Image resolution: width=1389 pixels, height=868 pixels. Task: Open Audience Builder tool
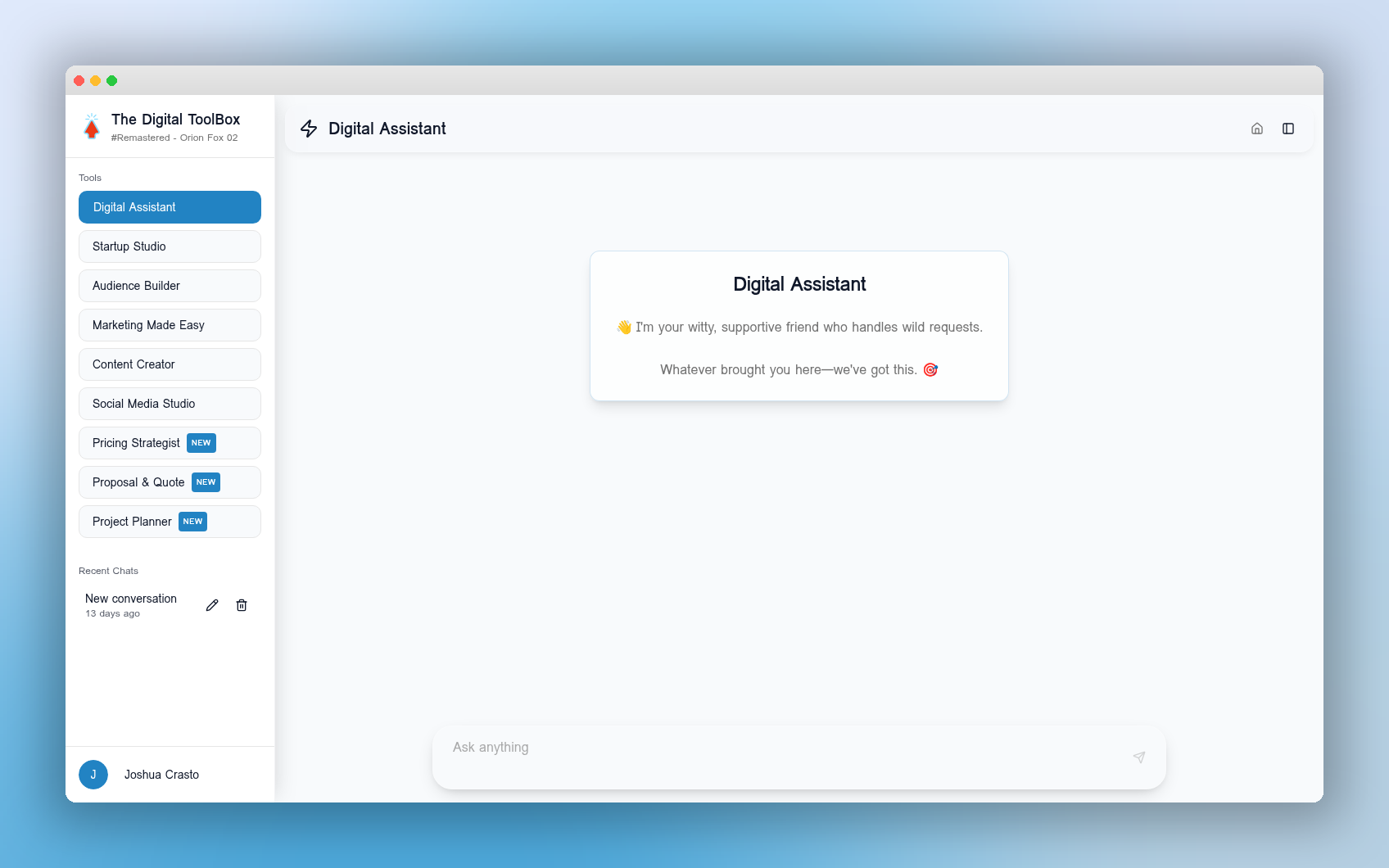tap(170, 286)
